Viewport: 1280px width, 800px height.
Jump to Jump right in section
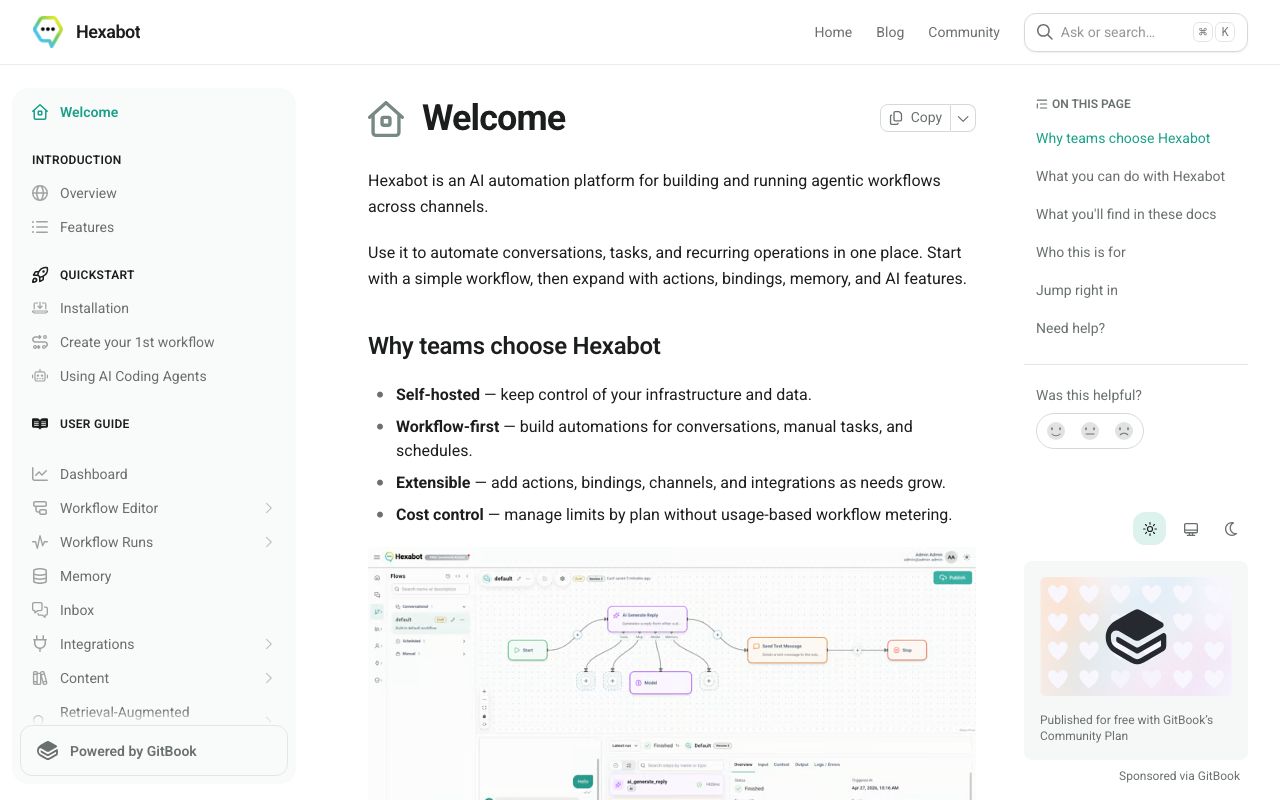1077,290
